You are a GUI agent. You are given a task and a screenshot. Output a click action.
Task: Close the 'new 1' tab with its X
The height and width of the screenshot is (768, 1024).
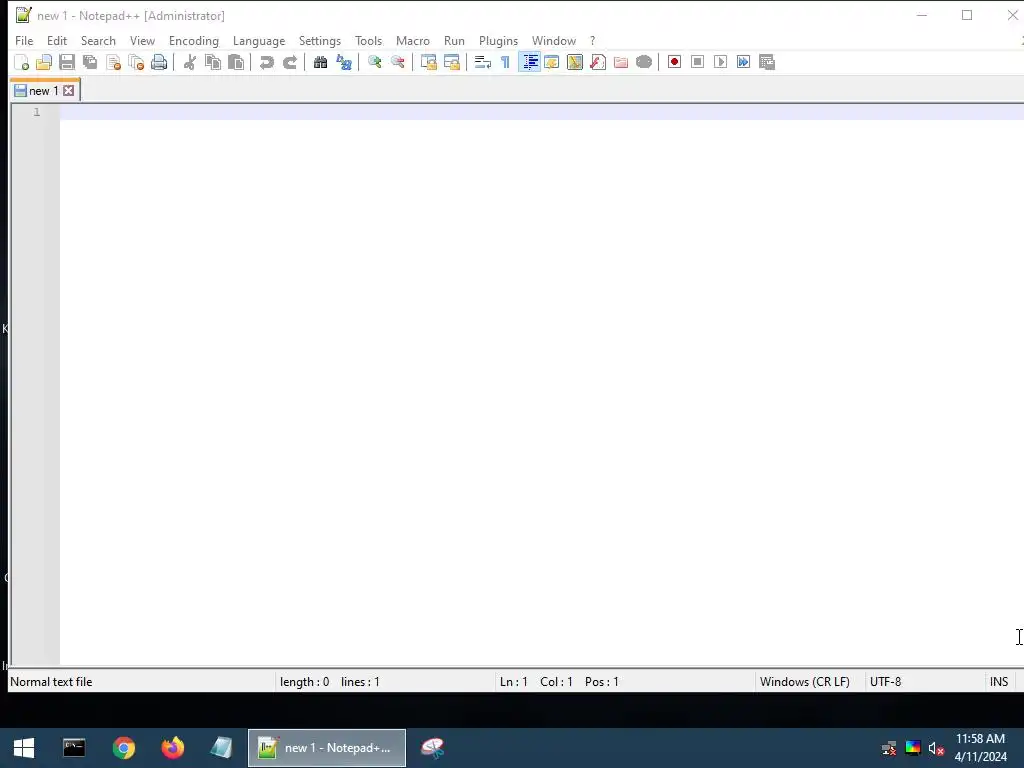pyautogui.click(x=69, y=91)
